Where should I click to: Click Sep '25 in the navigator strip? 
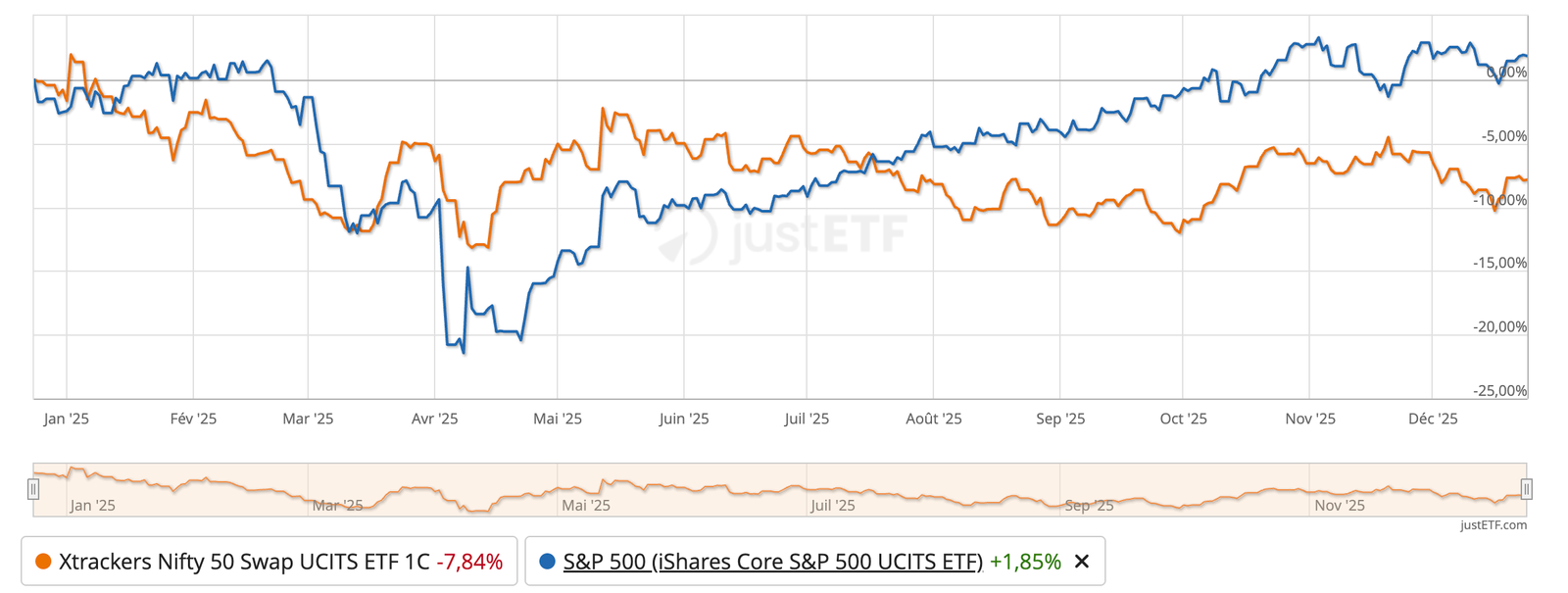click(1089, 505)
